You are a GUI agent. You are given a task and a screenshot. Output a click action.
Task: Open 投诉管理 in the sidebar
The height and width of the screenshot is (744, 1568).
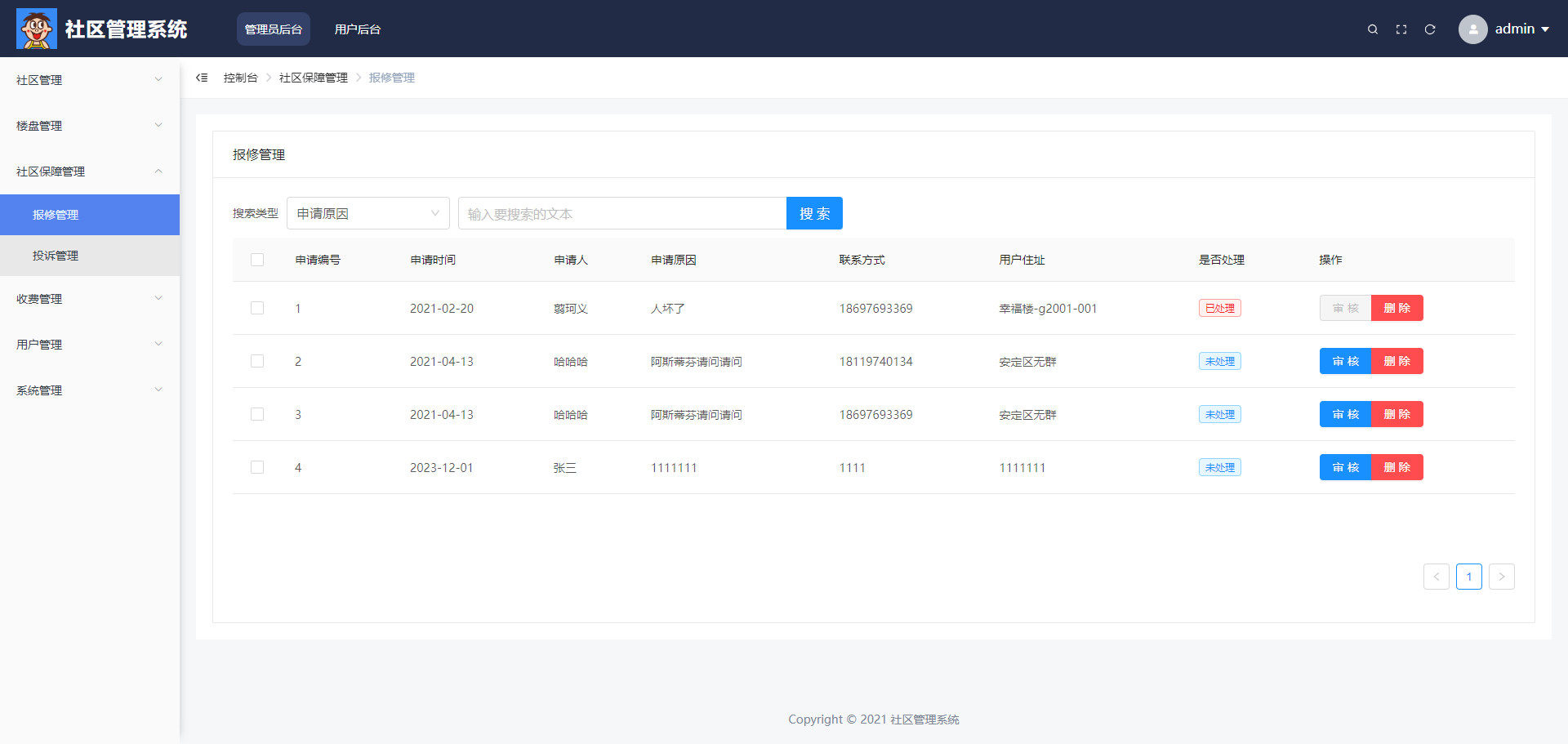tap(56, 256)
